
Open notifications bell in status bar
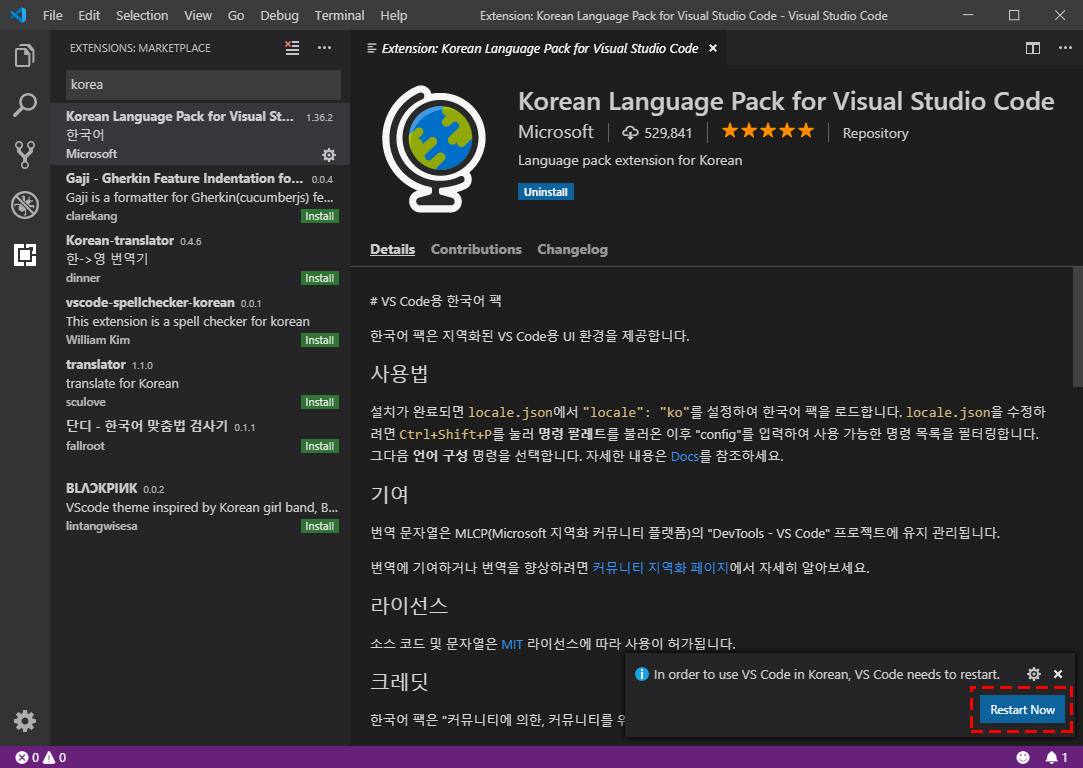click(x=1056, y=758)
